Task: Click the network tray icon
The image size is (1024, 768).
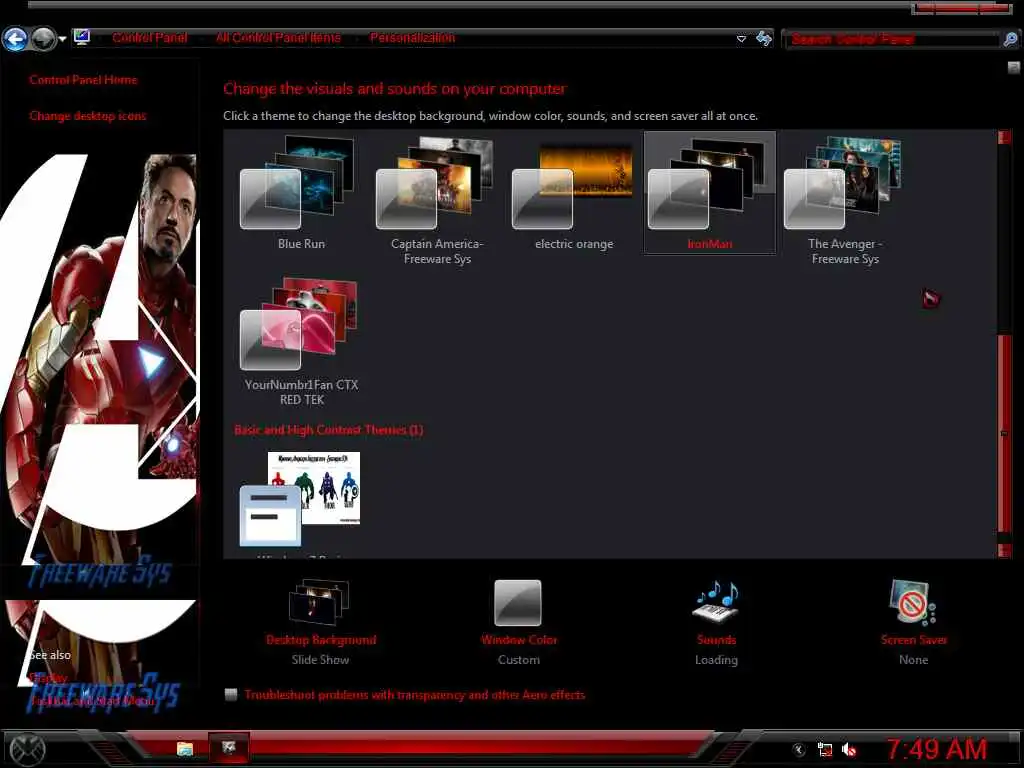Action: pos(825,750)
